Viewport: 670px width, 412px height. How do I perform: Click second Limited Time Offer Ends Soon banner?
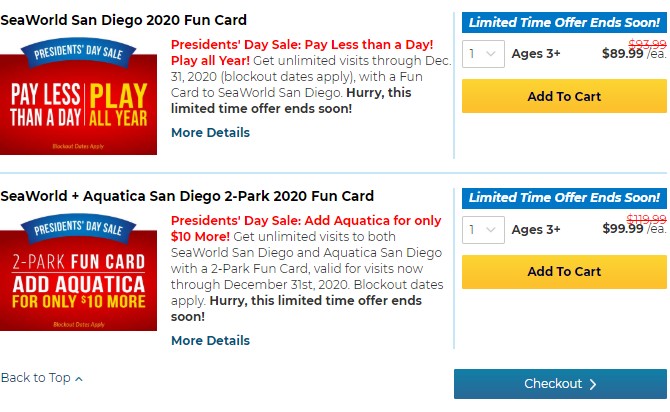coord(564,198)
